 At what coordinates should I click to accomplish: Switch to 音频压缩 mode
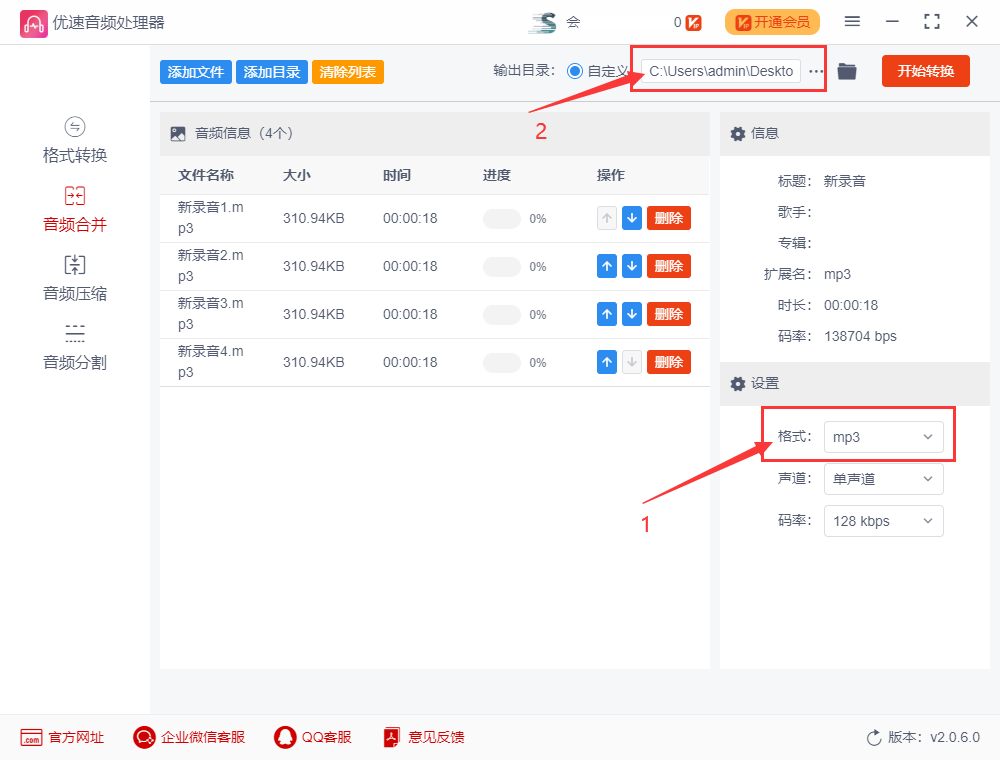click(x=74, y=277)
